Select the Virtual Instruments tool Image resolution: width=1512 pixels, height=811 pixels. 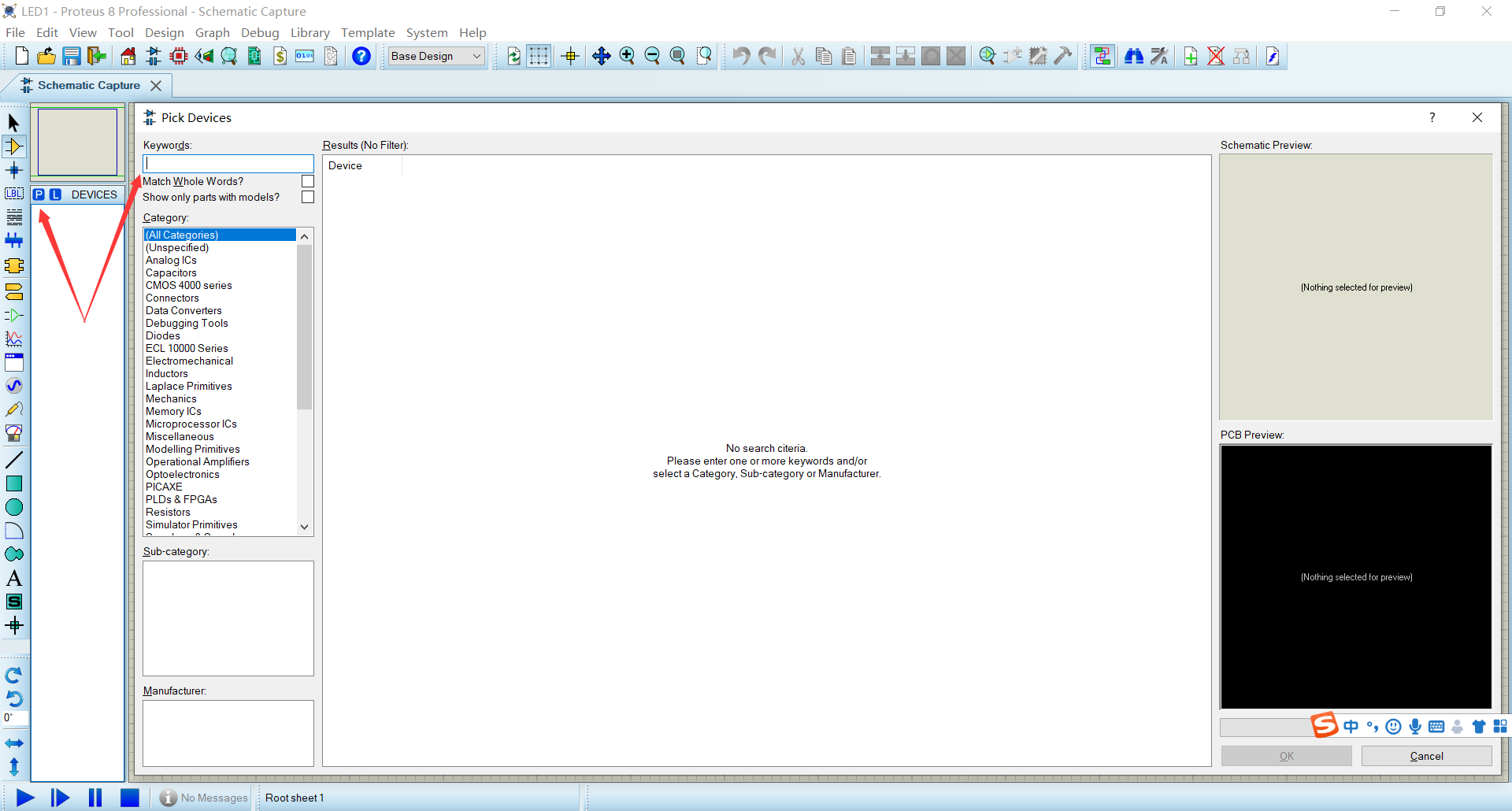click(x=13, y=433)
